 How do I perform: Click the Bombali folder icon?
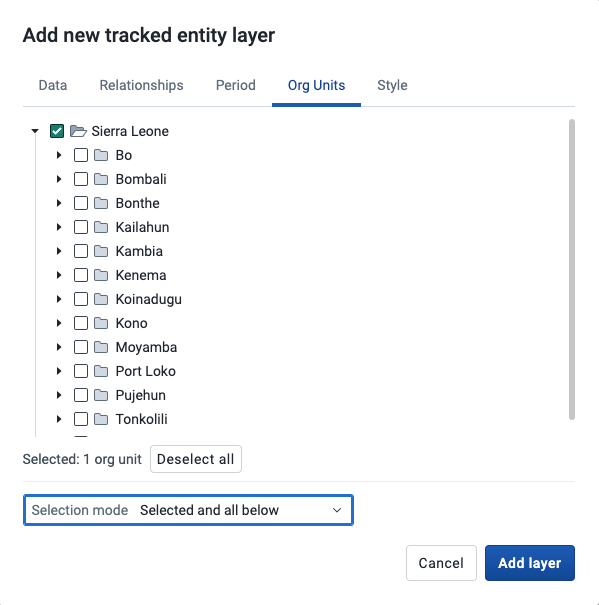click(x=101, y=179)
